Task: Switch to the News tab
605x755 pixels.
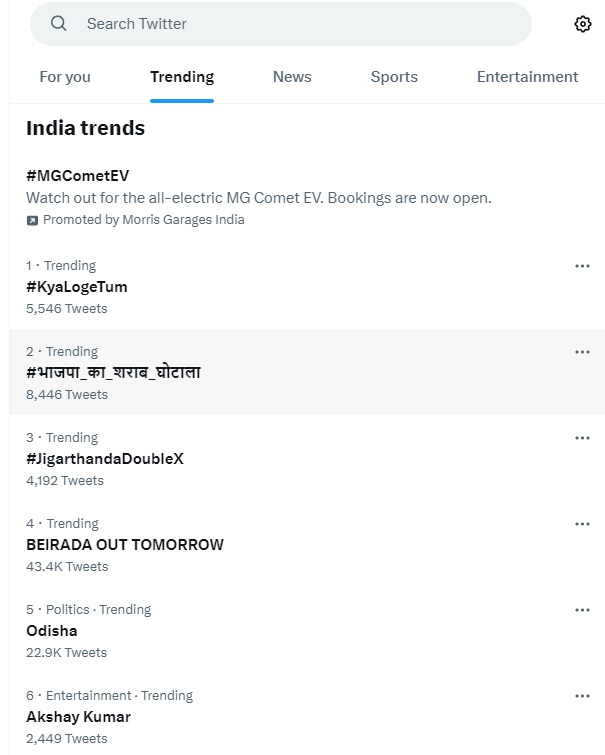Action: click(x=292, y=77)
